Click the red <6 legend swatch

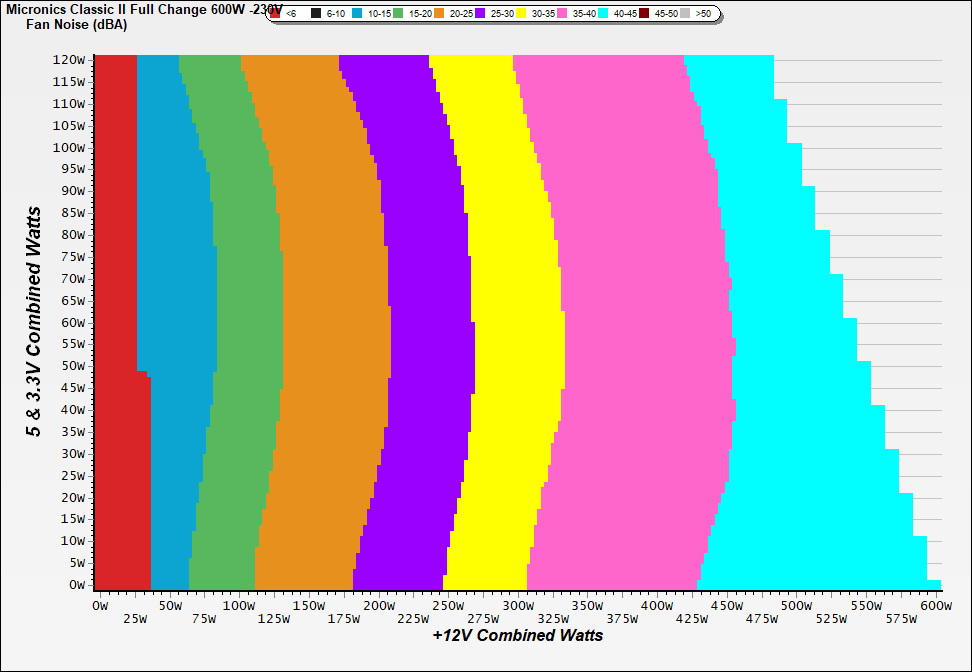[275, 14]
